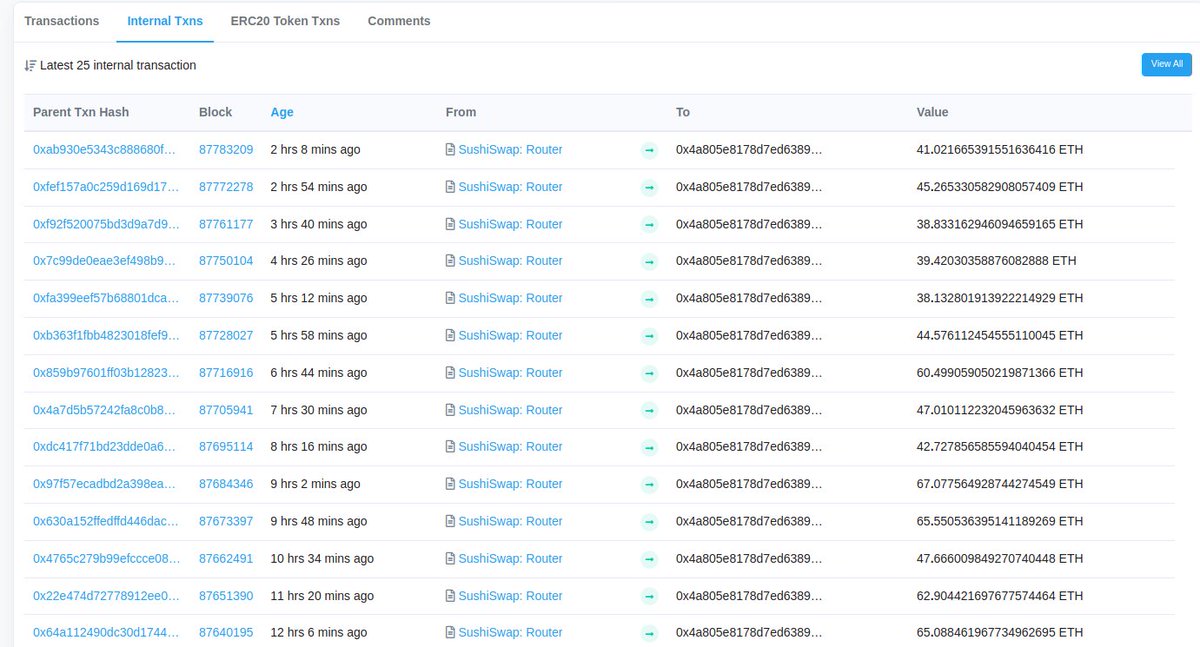Screen dimensions: 1200x647
Task: Click contract icon in block 87772278 row
Action: tap(450, 187)
